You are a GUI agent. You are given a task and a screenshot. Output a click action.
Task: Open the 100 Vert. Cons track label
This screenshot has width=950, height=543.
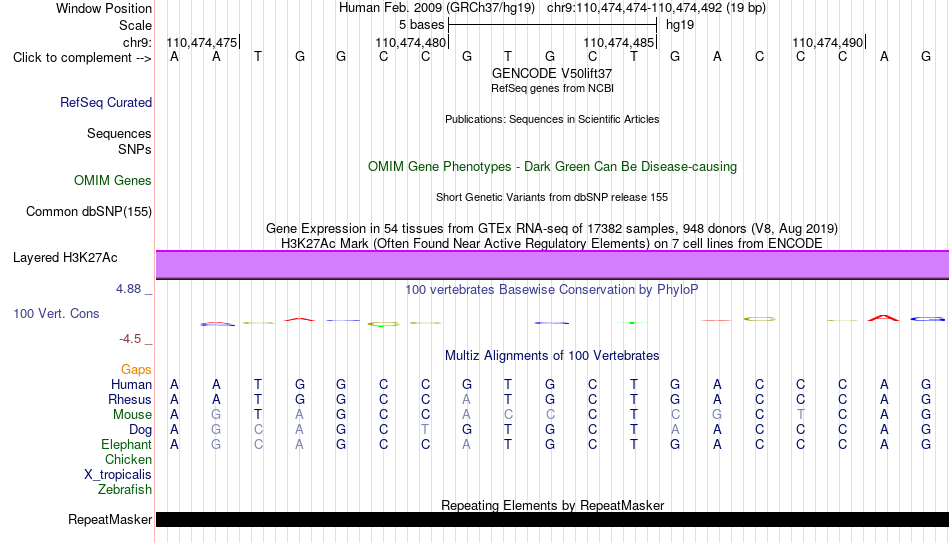[x=56, y=313]
